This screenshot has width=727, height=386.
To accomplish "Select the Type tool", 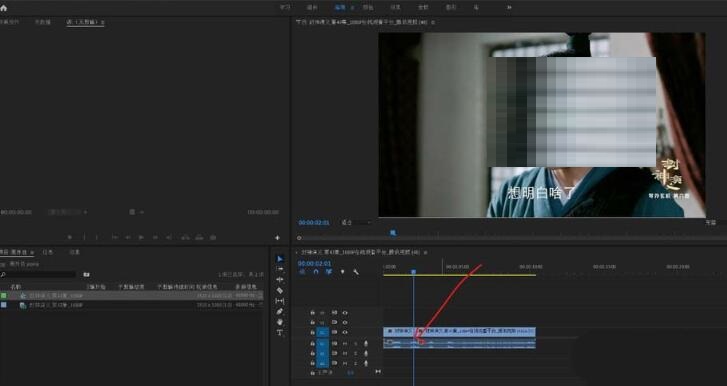I will pyautogui.click(x=280, y=333).
